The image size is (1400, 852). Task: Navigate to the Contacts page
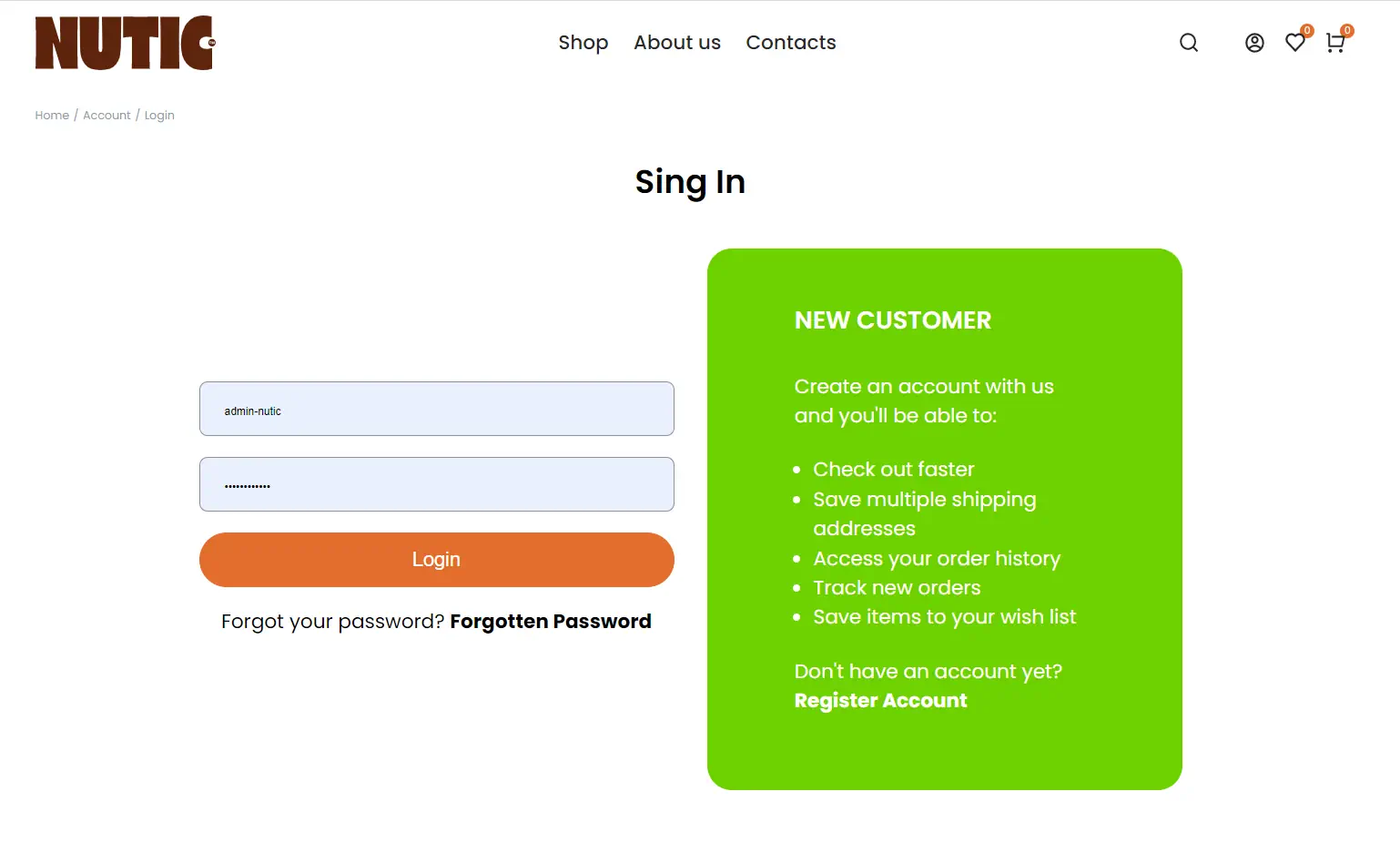790,43
